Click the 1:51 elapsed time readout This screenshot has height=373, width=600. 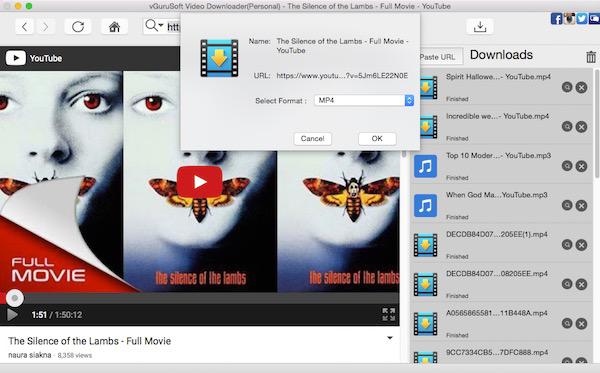[x=39, y=315]
